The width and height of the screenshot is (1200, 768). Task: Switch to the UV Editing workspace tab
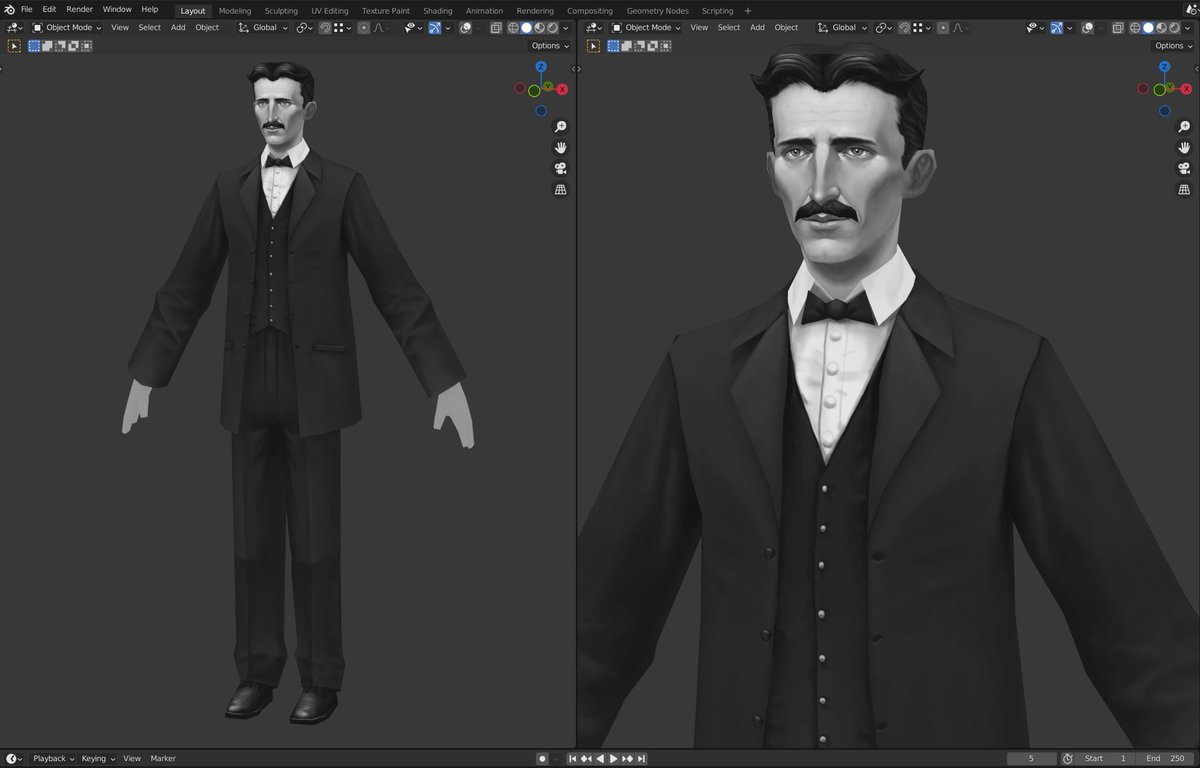[330, 11]
